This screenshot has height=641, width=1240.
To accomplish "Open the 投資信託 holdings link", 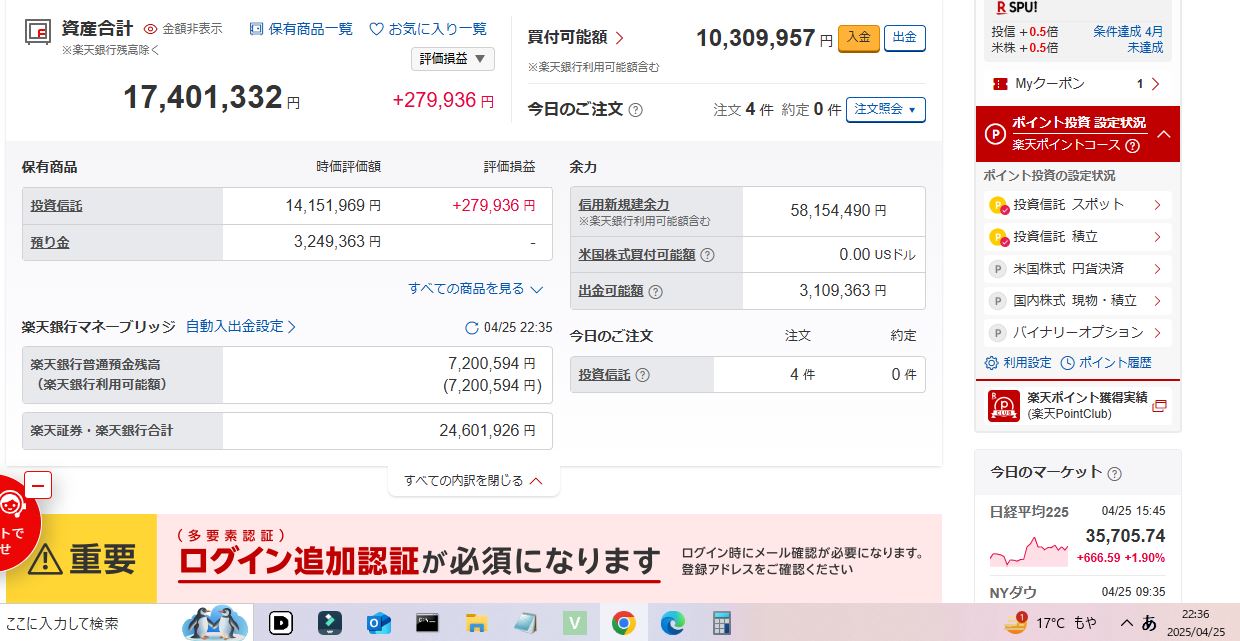I will [x=56, y=206].
